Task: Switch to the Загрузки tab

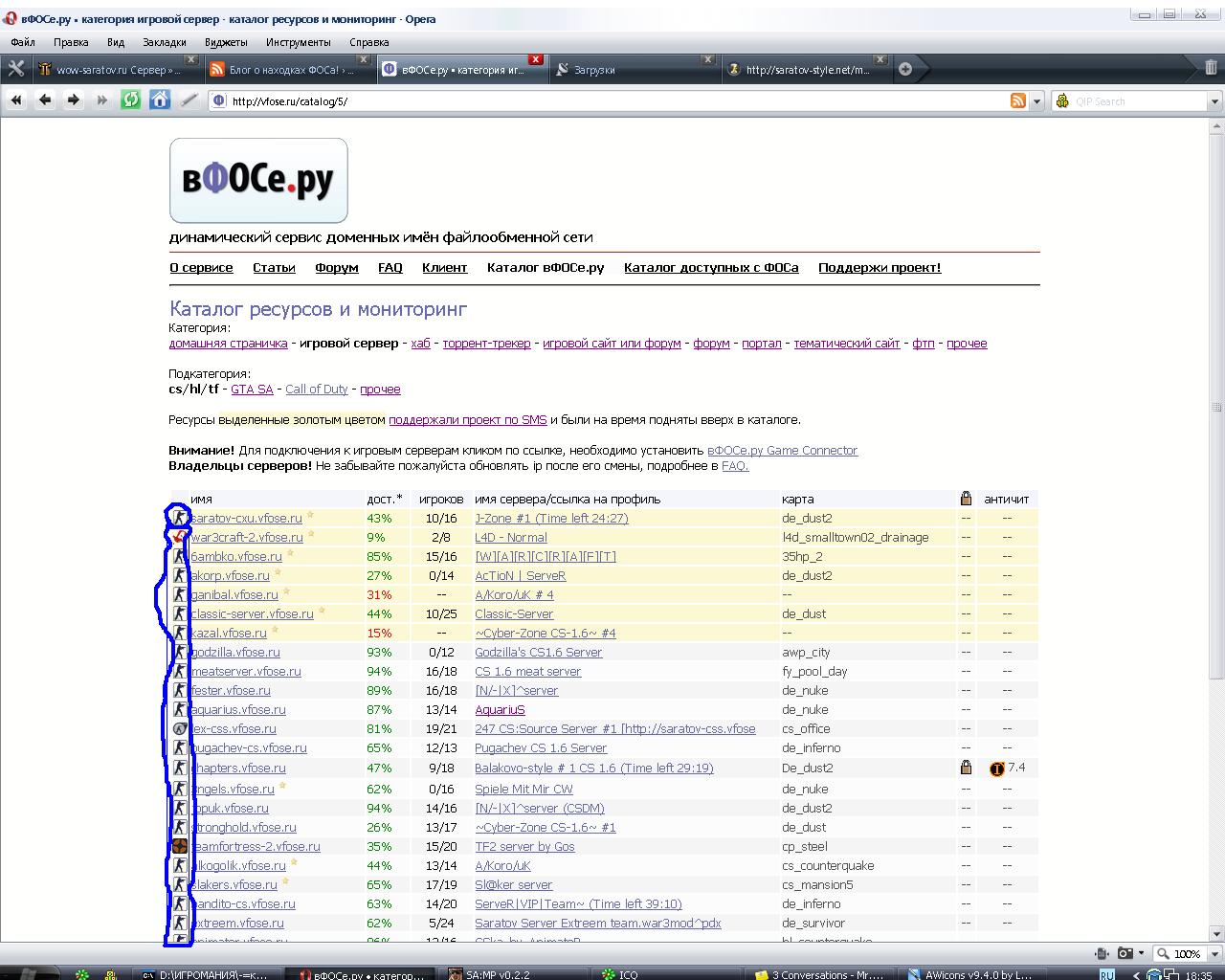Action: tap(633, 70)
